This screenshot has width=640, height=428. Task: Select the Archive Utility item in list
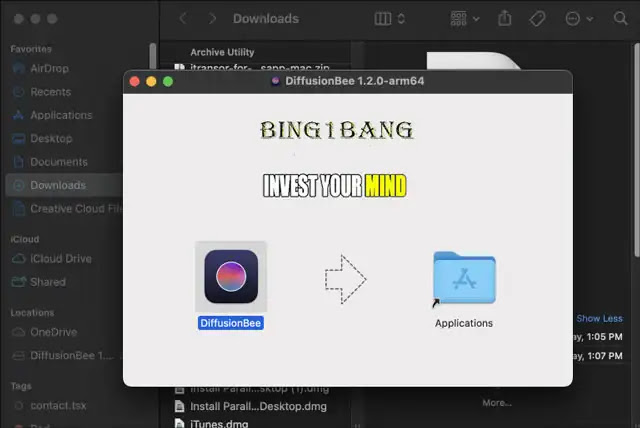[x=222, y=52]
